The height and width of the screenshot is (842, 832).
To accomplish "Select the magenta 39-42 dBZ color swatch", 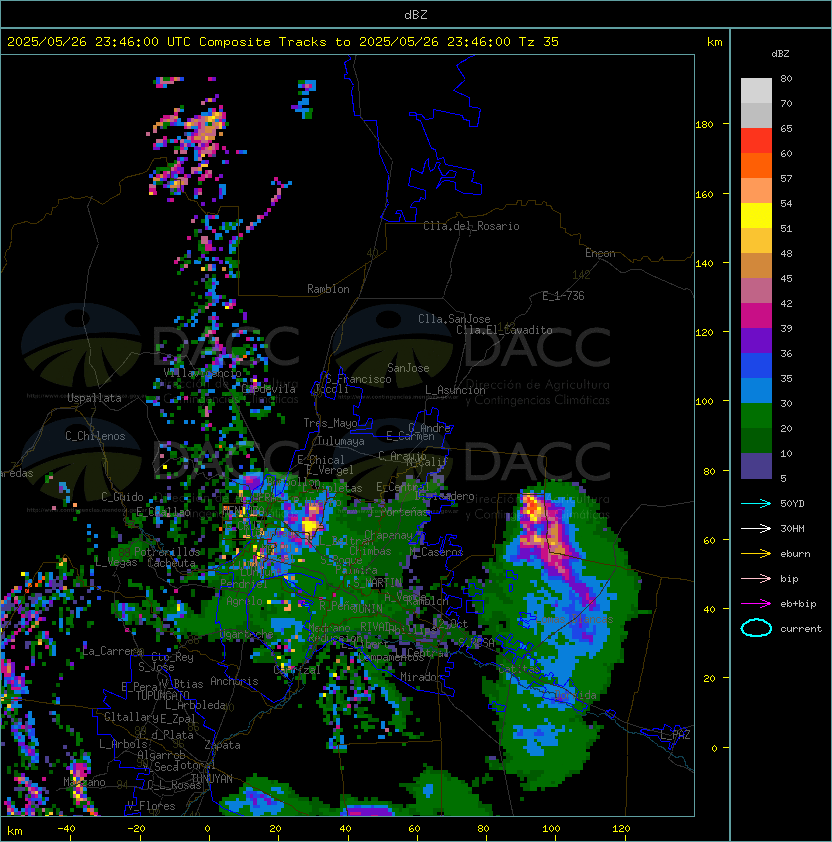I will pos(756,316).
